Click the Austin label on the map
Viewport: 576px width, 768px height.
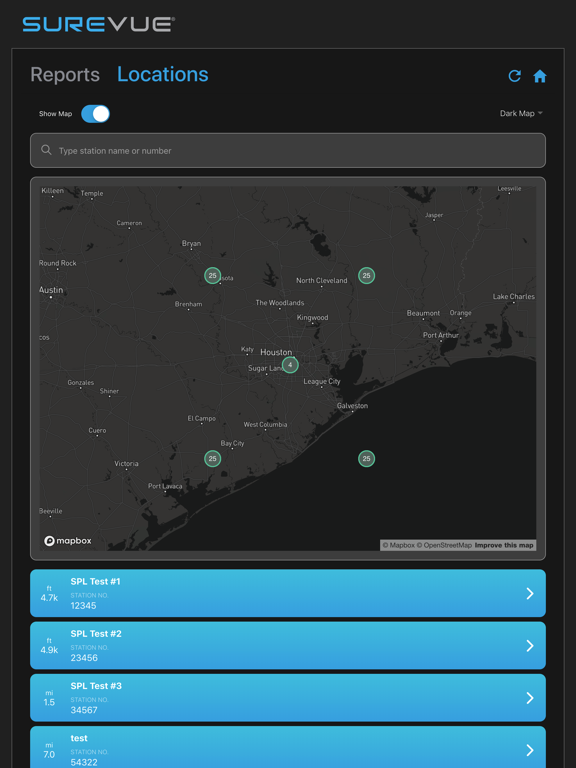(x=51, y=290)
